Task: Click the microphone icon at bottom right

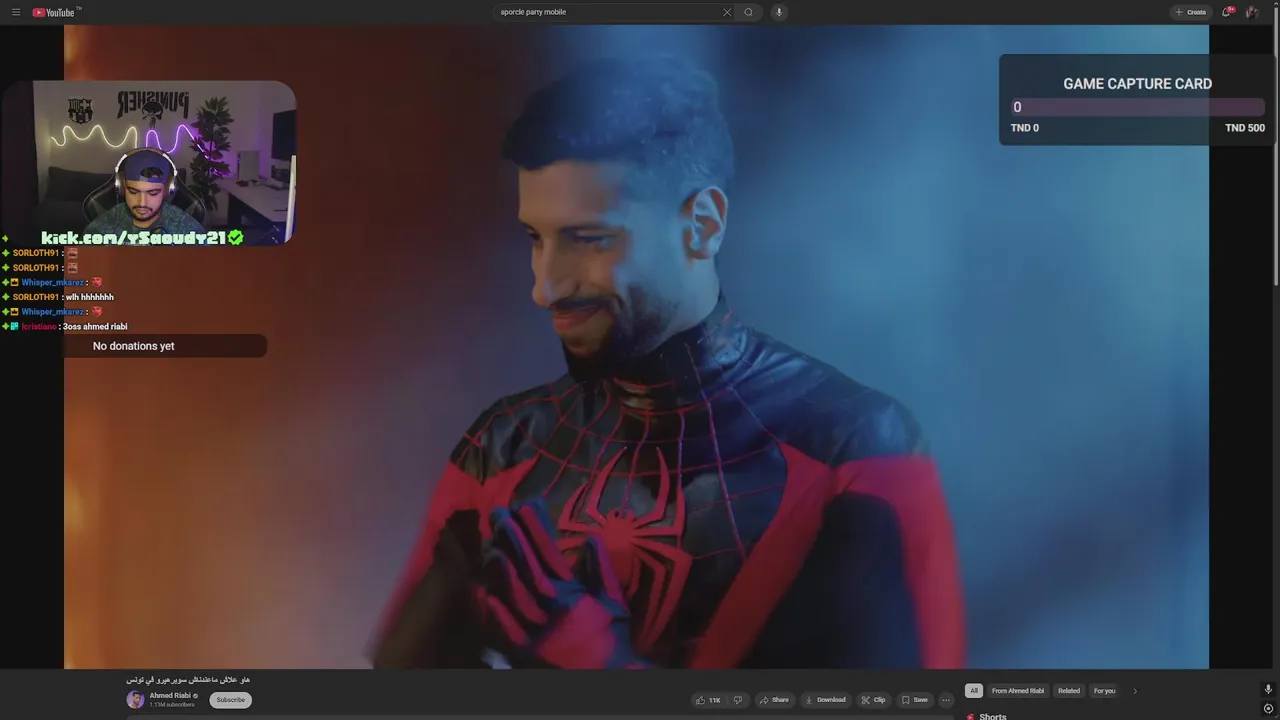Action: tap(1268, 690)
